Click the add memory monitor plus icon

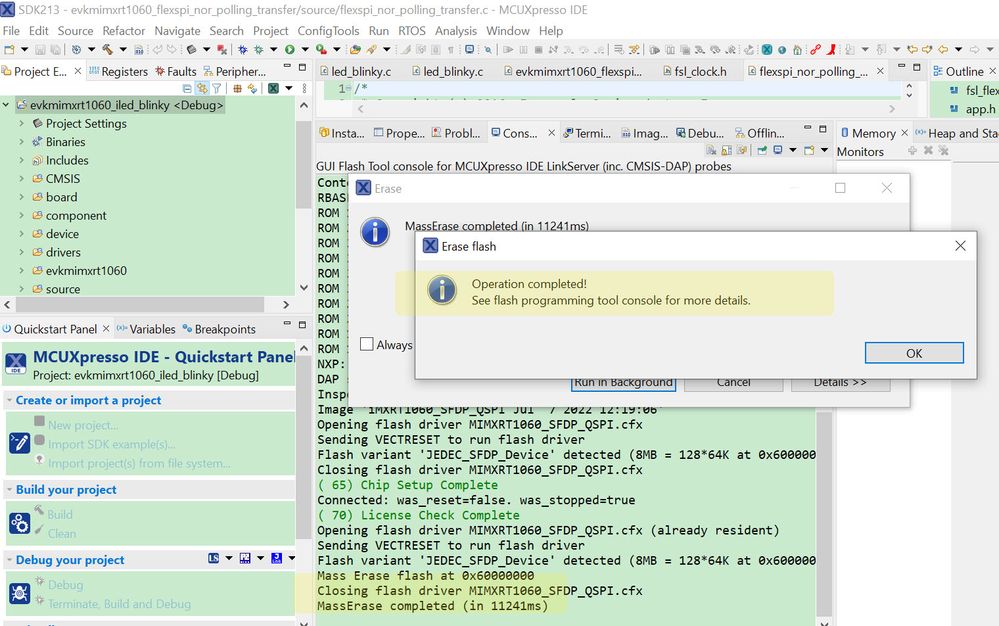tap(912, 151)
